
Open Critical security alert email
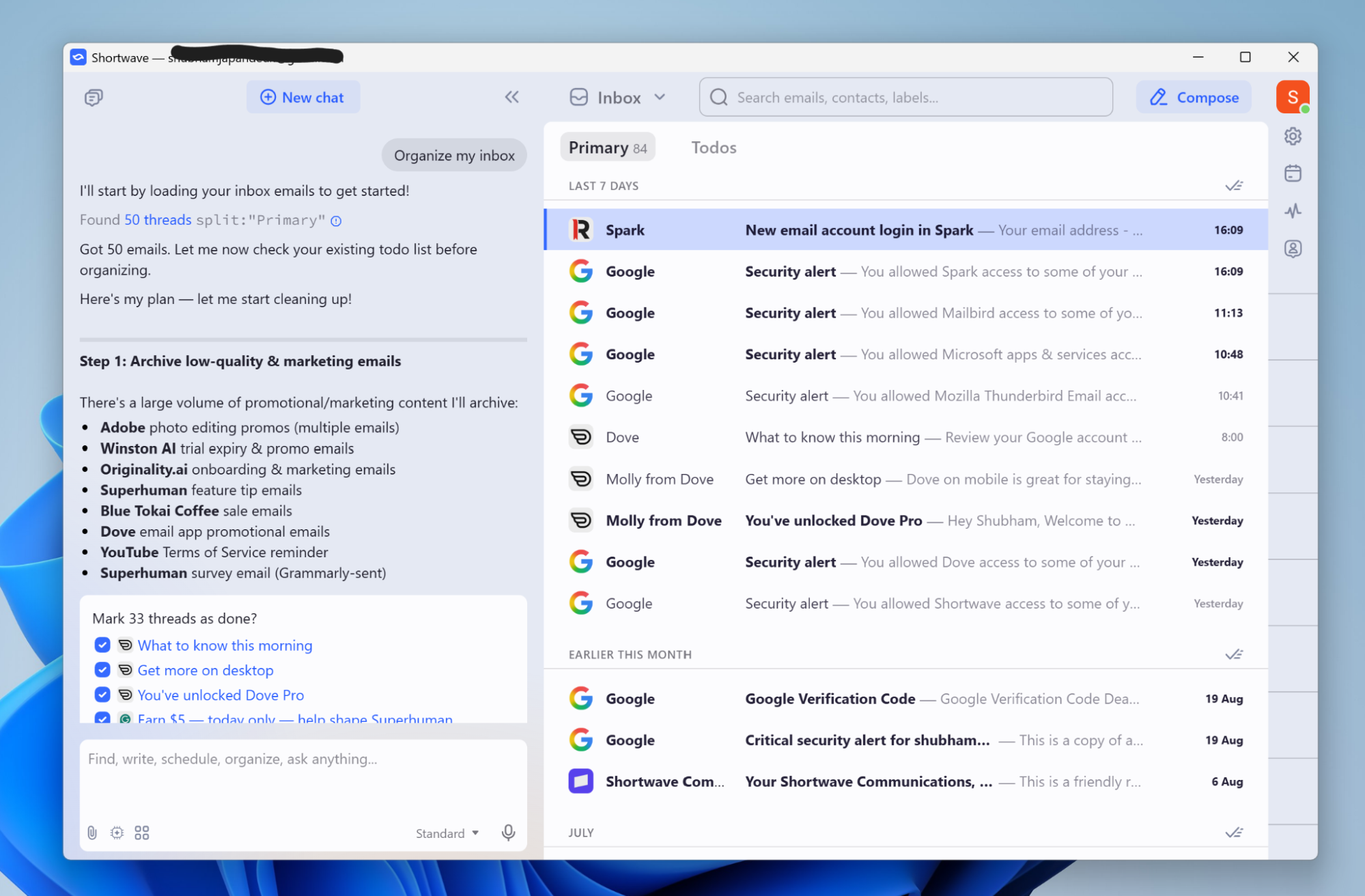[905, 740]
